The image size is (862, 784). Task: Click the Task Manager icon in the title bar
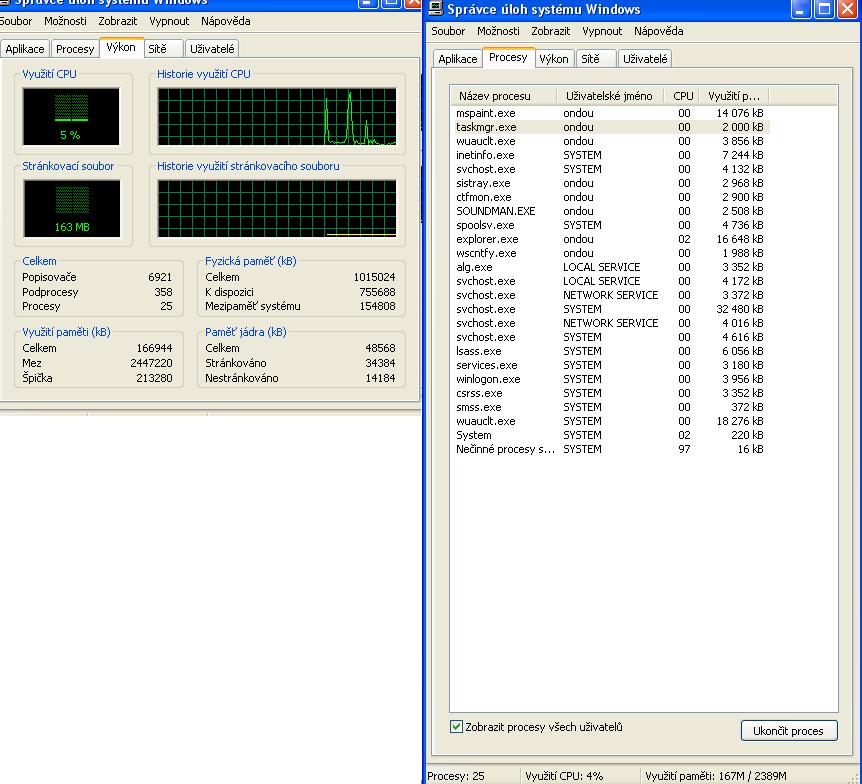(436, 10)
